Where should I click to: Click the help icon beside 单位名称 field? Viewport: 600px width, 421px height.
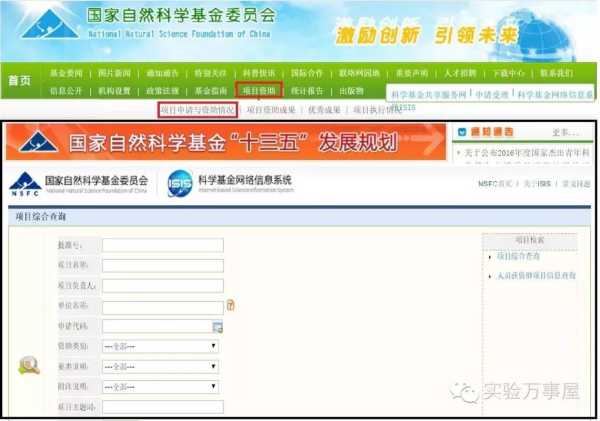230,305
